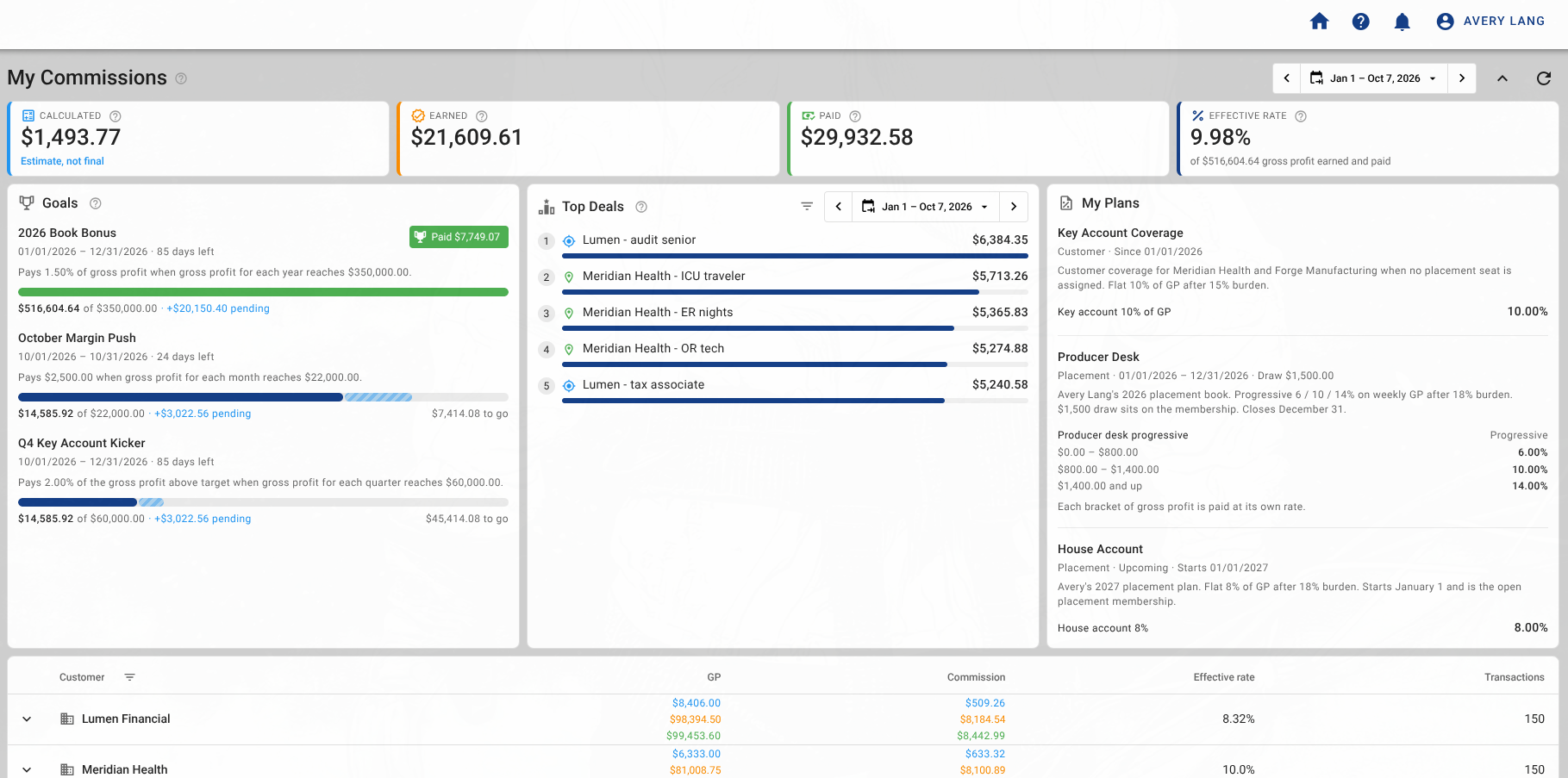Click the Key Account Coverage plan title
Viewport: 1568px width, 778px height.
point(1120,233)
